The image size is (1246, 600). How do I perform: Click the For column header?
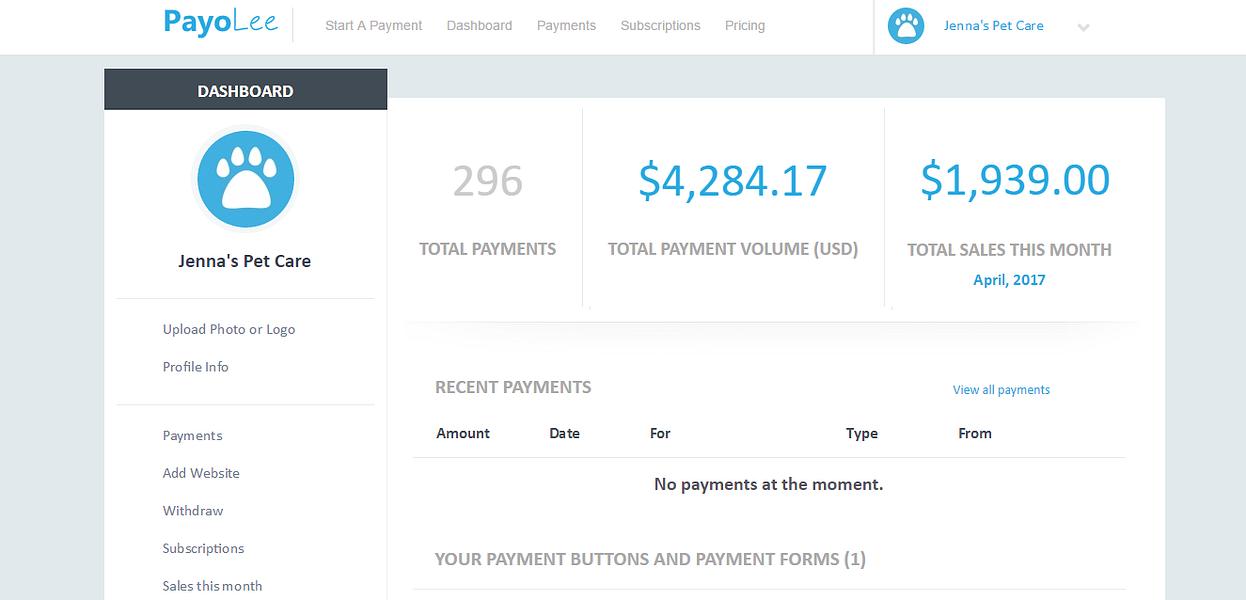click(x=660, y=433)
